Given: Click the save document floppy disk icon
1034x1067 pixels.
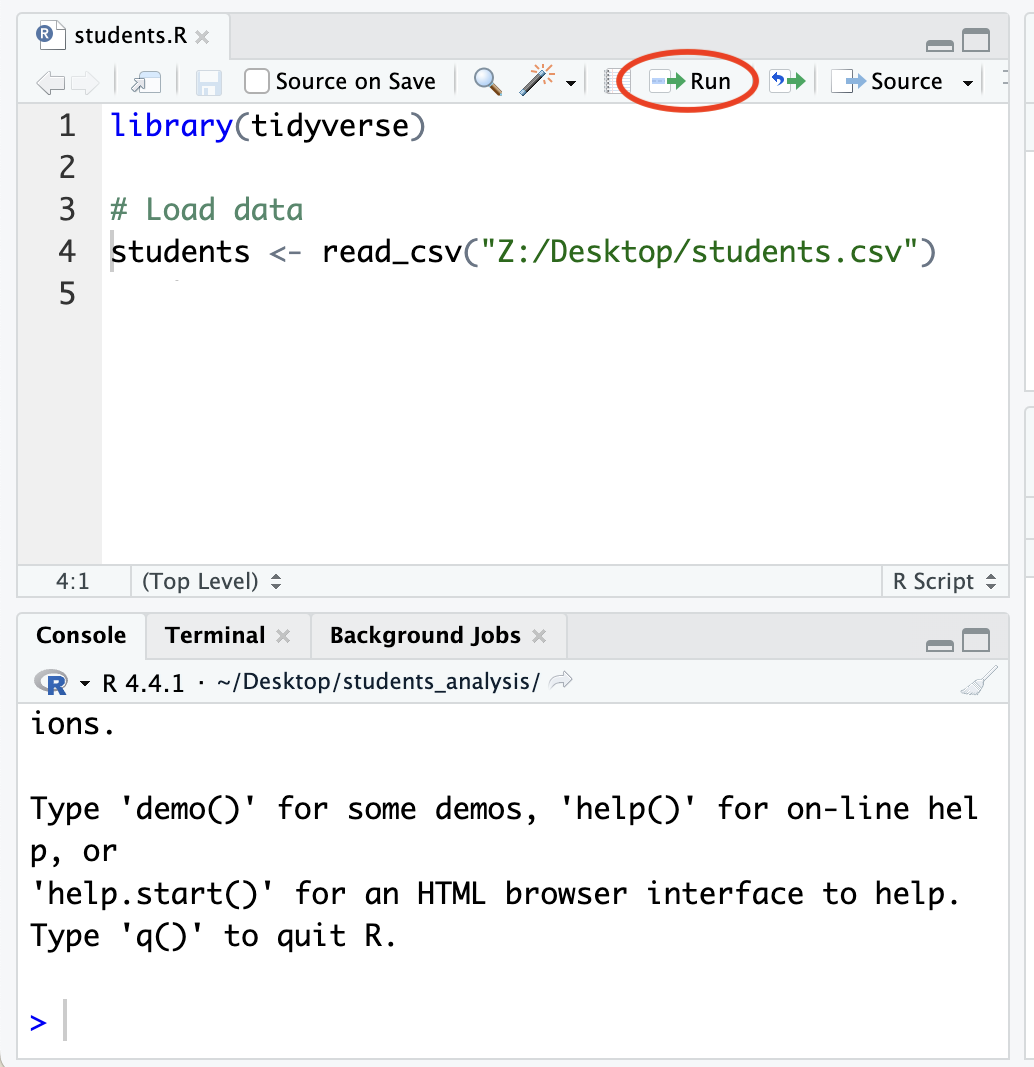Looking at the screenshot, I should [x=209, y=82].
